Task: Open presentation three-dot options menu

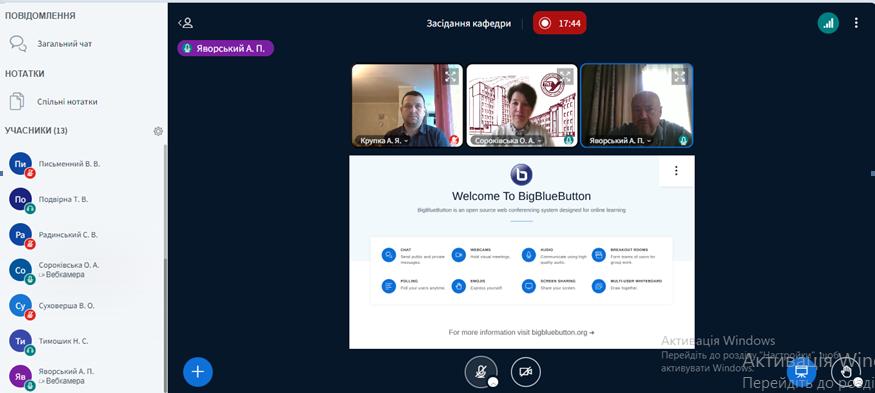Action: [676, 170]
